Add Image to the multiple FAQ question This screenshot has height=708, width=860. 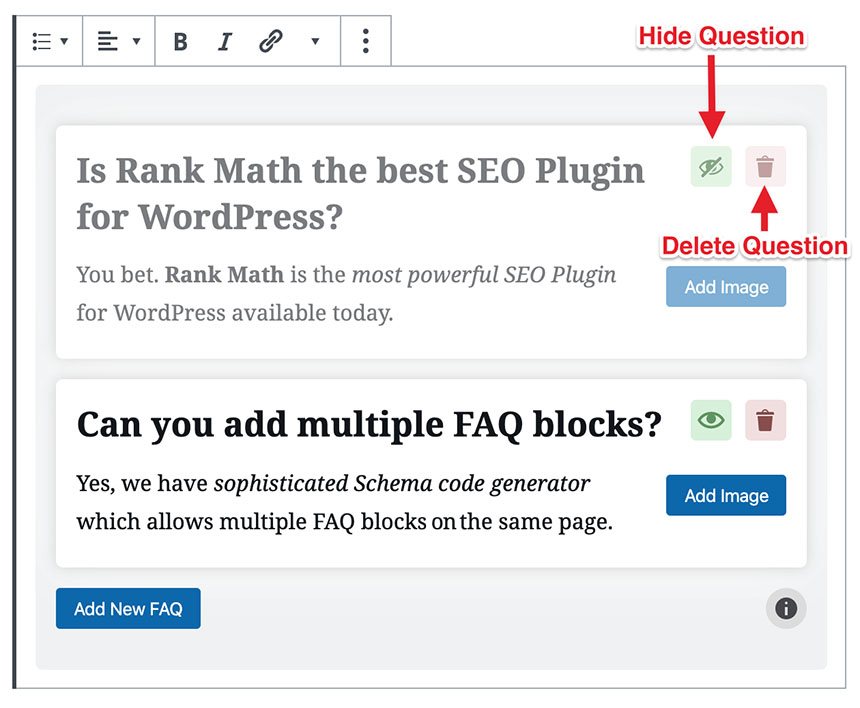coord(726,496)
